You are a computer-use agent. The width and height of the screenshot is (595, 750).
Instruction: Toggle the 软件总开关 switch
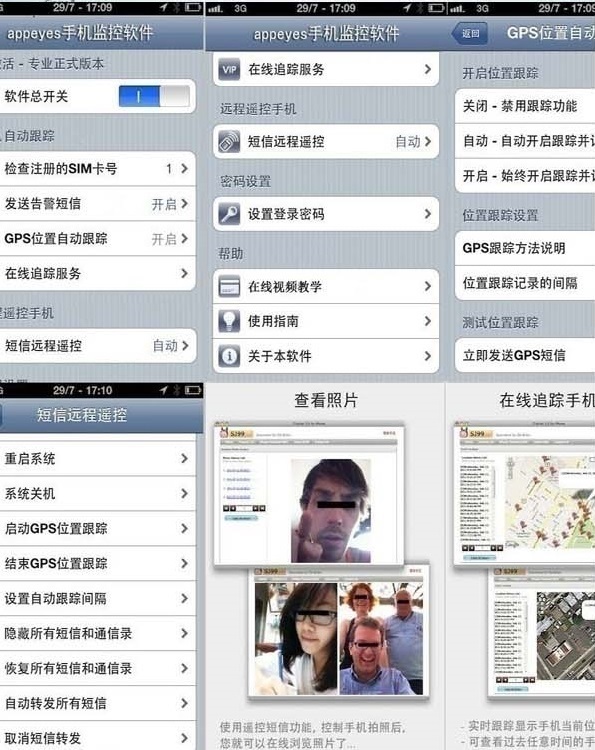[154, 97]
